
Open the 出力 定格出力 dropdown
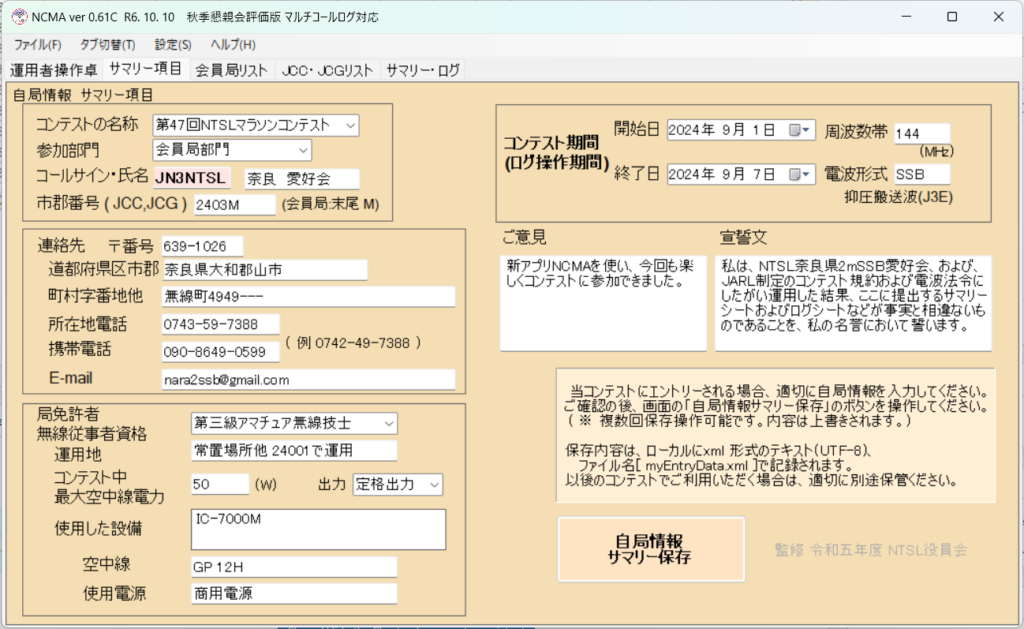click(x=433, y=484)
